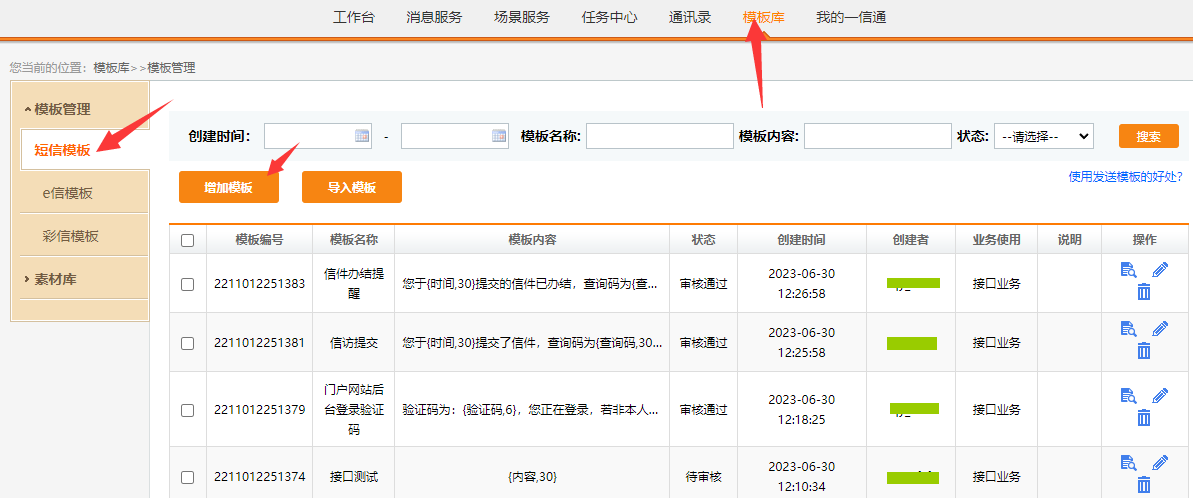Click view icon for template 2211012251383
Image resolution: width=1193 pixels, height=498 pixels.
1129,270
